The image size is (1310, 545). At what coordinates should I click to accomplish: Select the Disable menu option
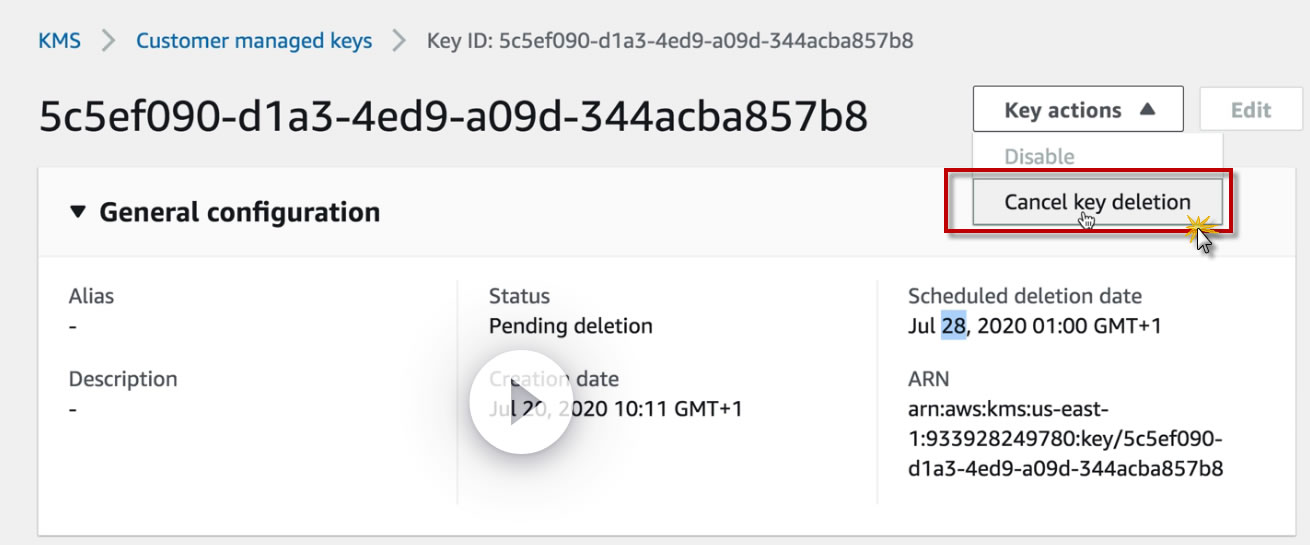pyautogui.click(x=1039, y=157)
